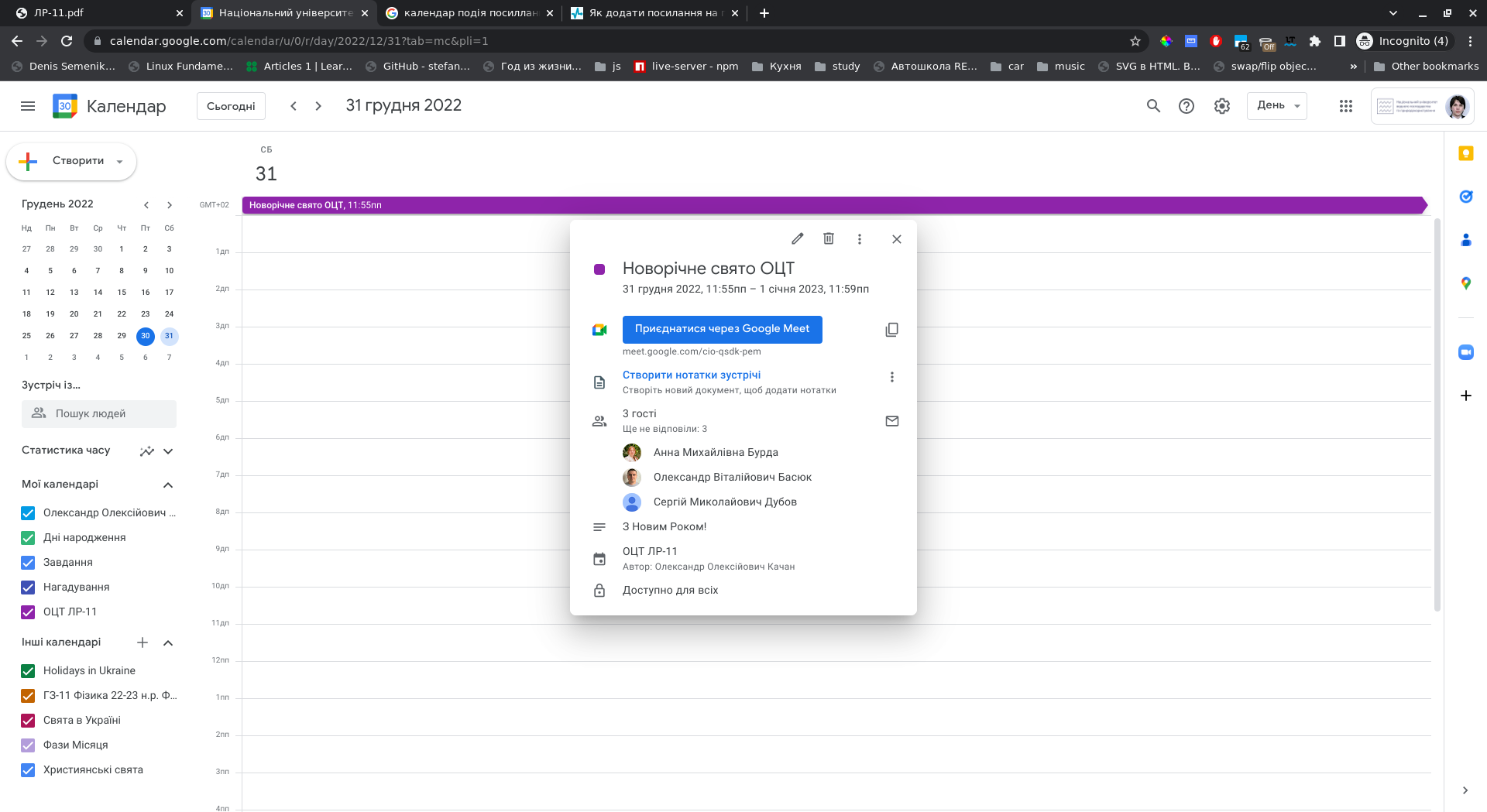1487x812 pixels.
Task: Disable the Фази Місяця calendar checkbox
Action: click(x=28, y=745)
